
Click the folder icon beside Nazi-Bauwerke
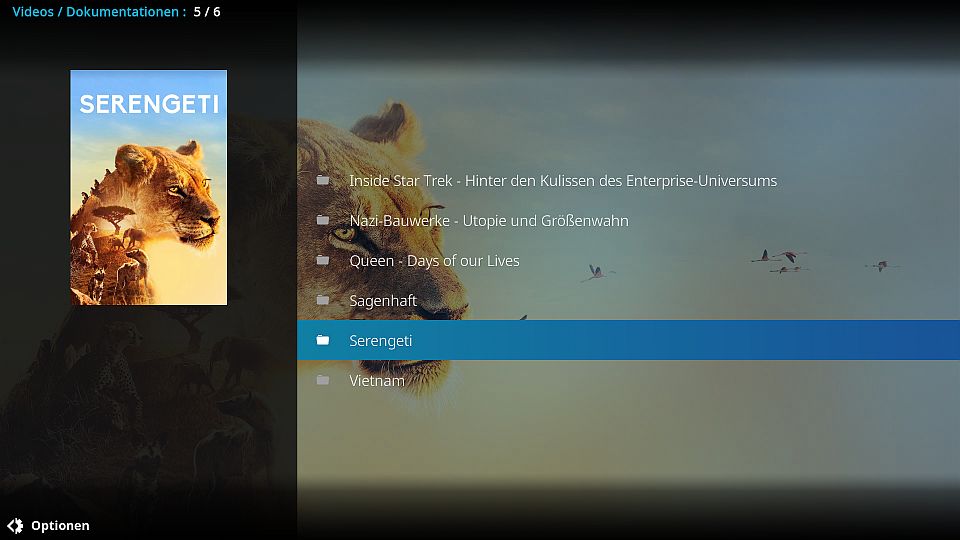point(323,220)
